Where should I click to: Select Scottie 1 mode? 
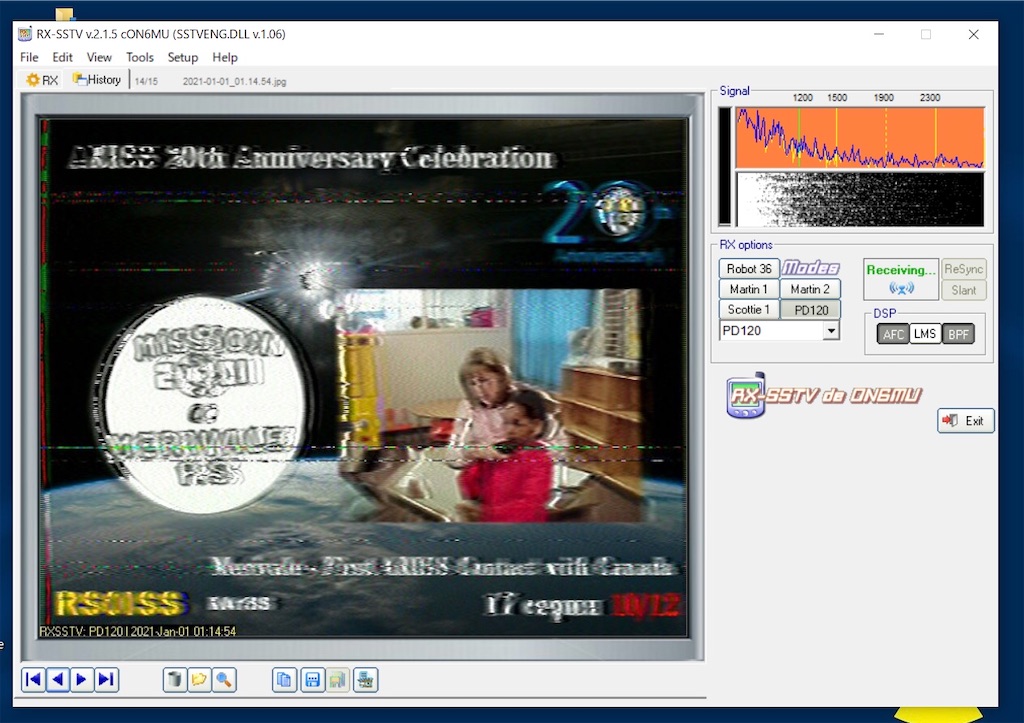[x=749, y=309]
